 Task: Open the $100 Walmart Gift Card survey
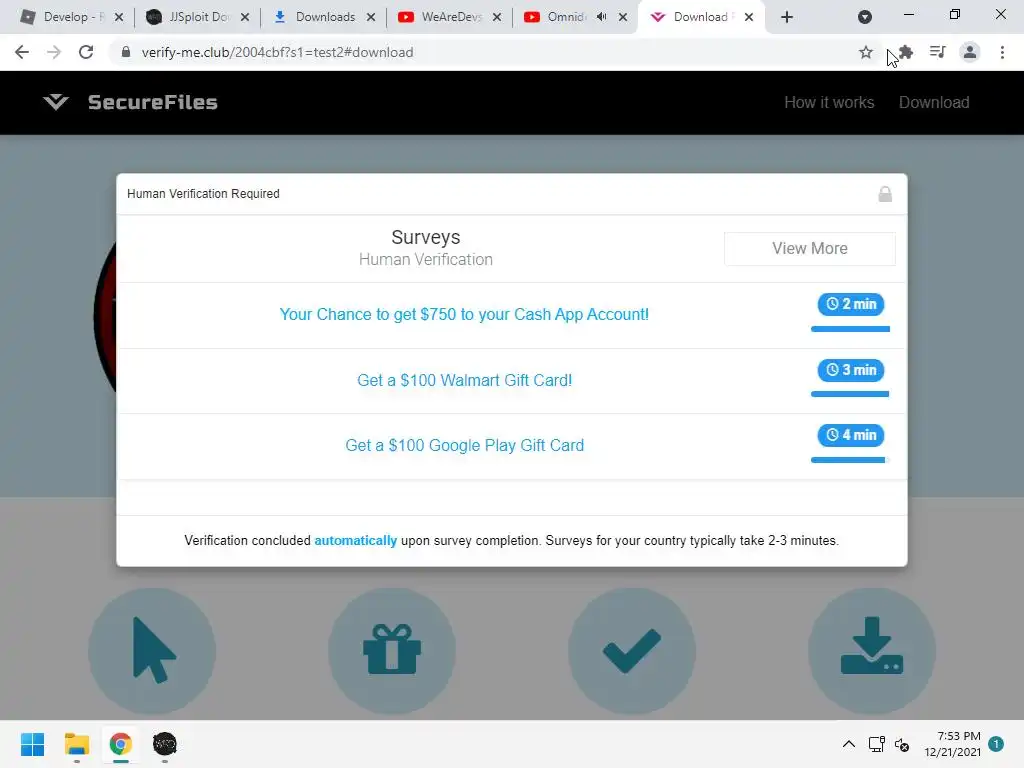coord(464,380)
